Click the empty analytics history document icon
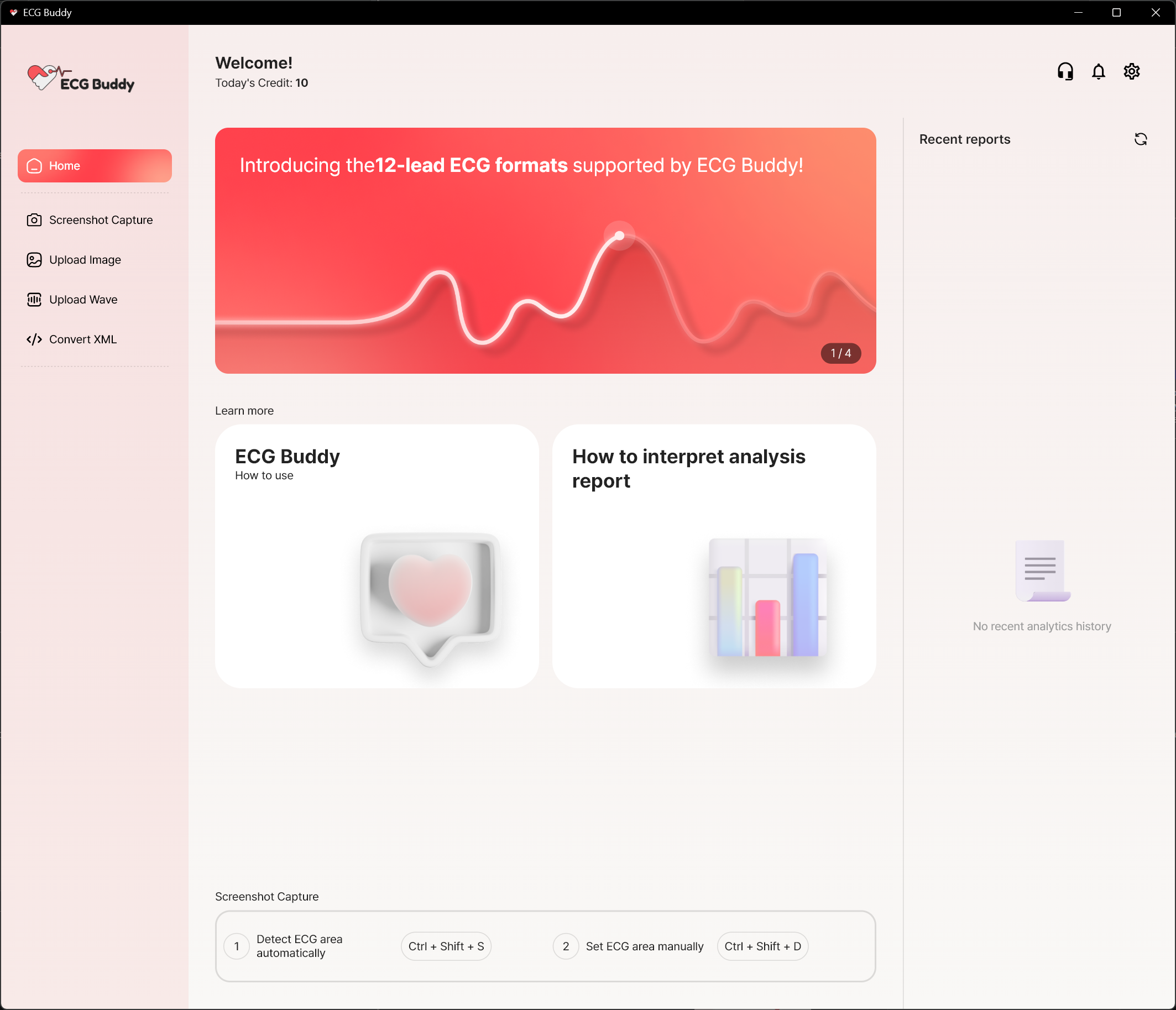This screenshot has width=1176, height=1010. click(x=1042, y=571)
